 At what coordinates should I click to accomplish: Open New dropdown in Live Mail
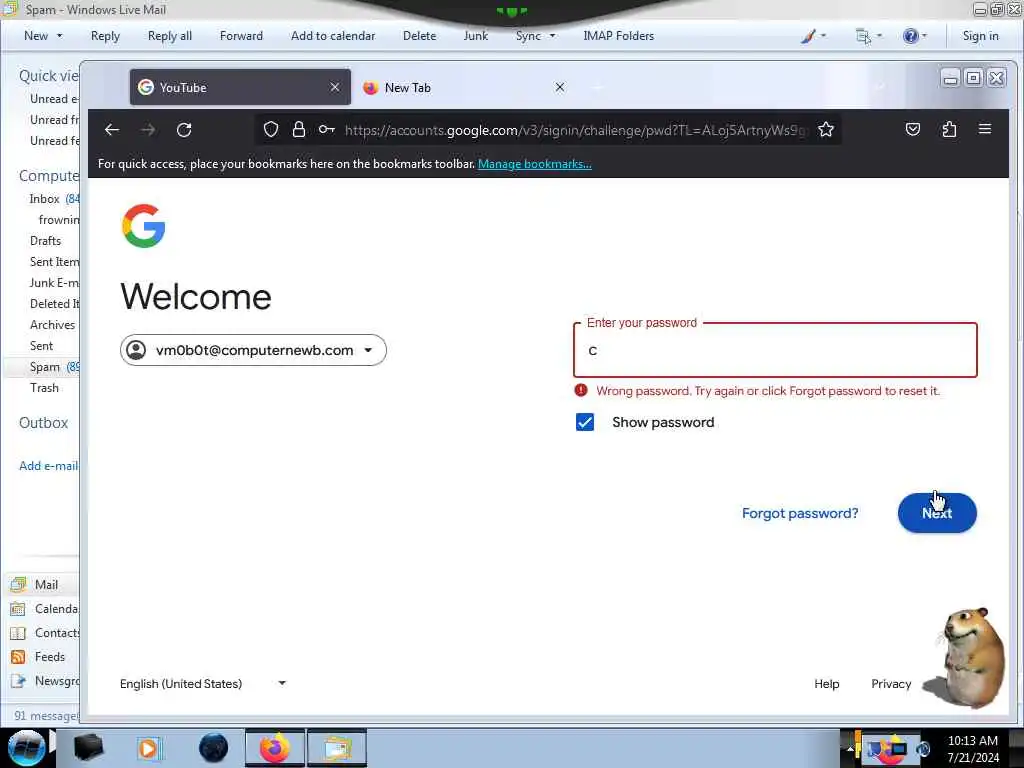(43, 36)
